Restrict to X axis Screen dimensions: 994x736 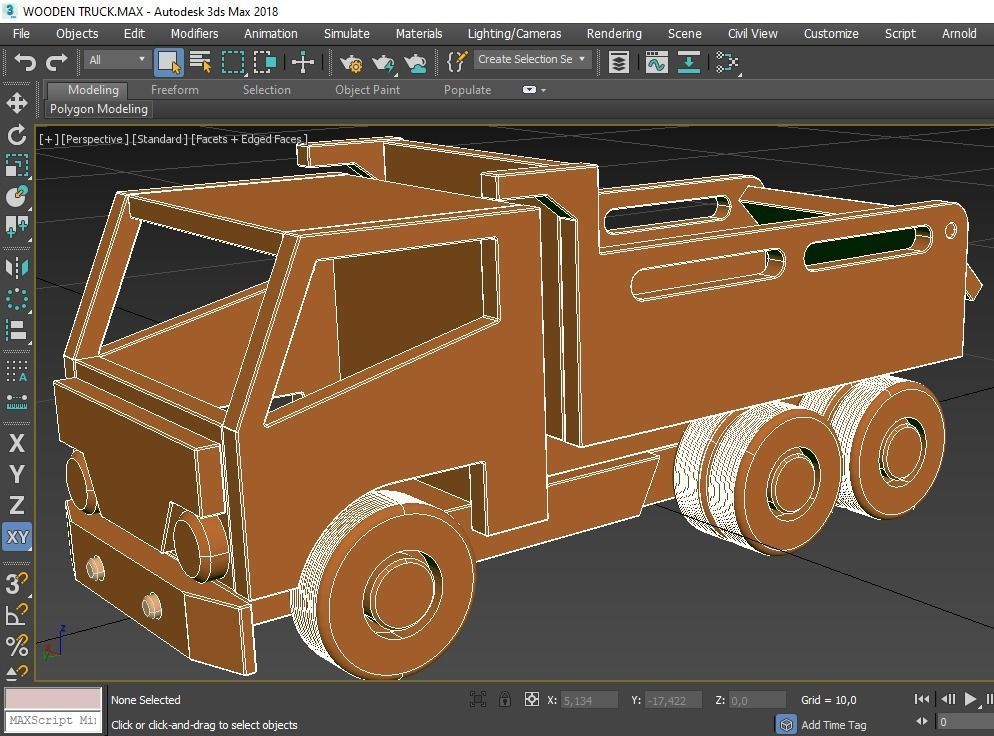(16, 442)
